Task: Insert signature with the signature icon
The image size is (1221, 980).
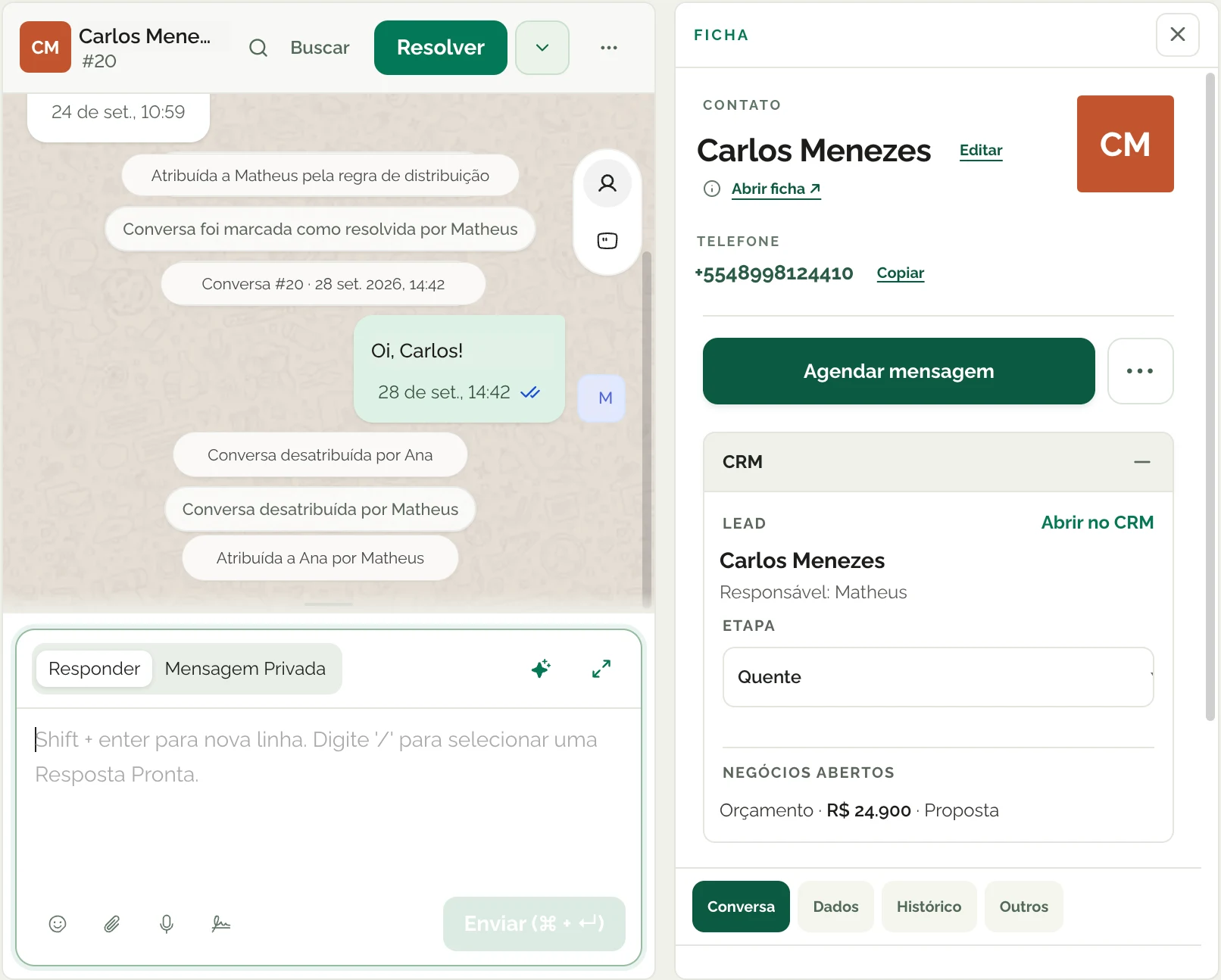Action: (221, 924)
